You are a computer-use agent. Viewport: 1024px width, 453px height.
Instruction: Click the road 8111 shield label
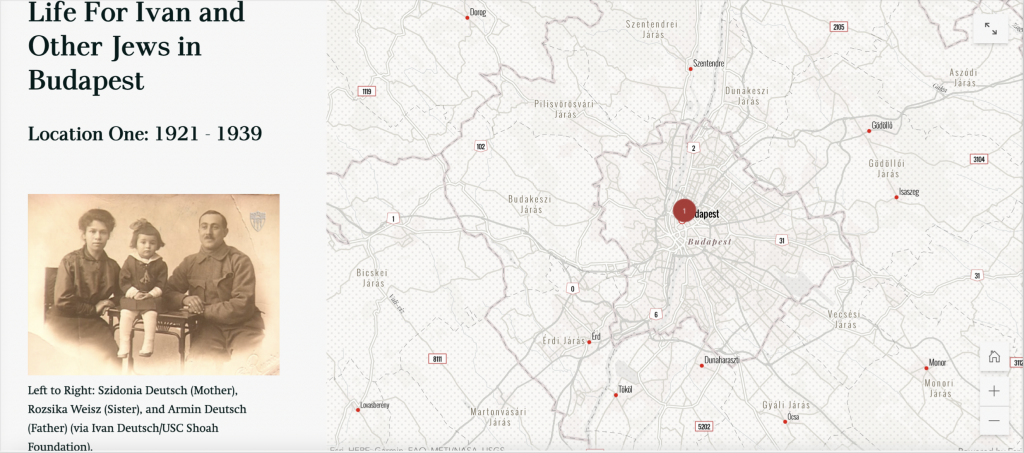[436, 358]
